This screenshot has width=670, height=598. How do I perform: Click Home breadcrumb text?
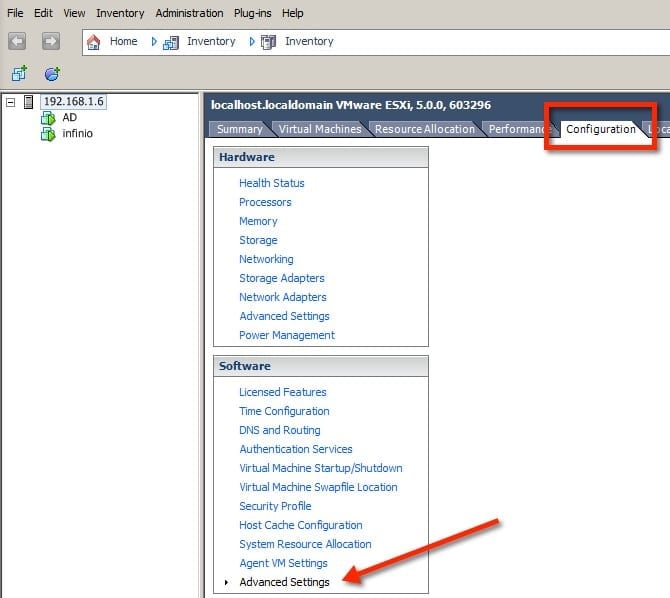point(123,41)
